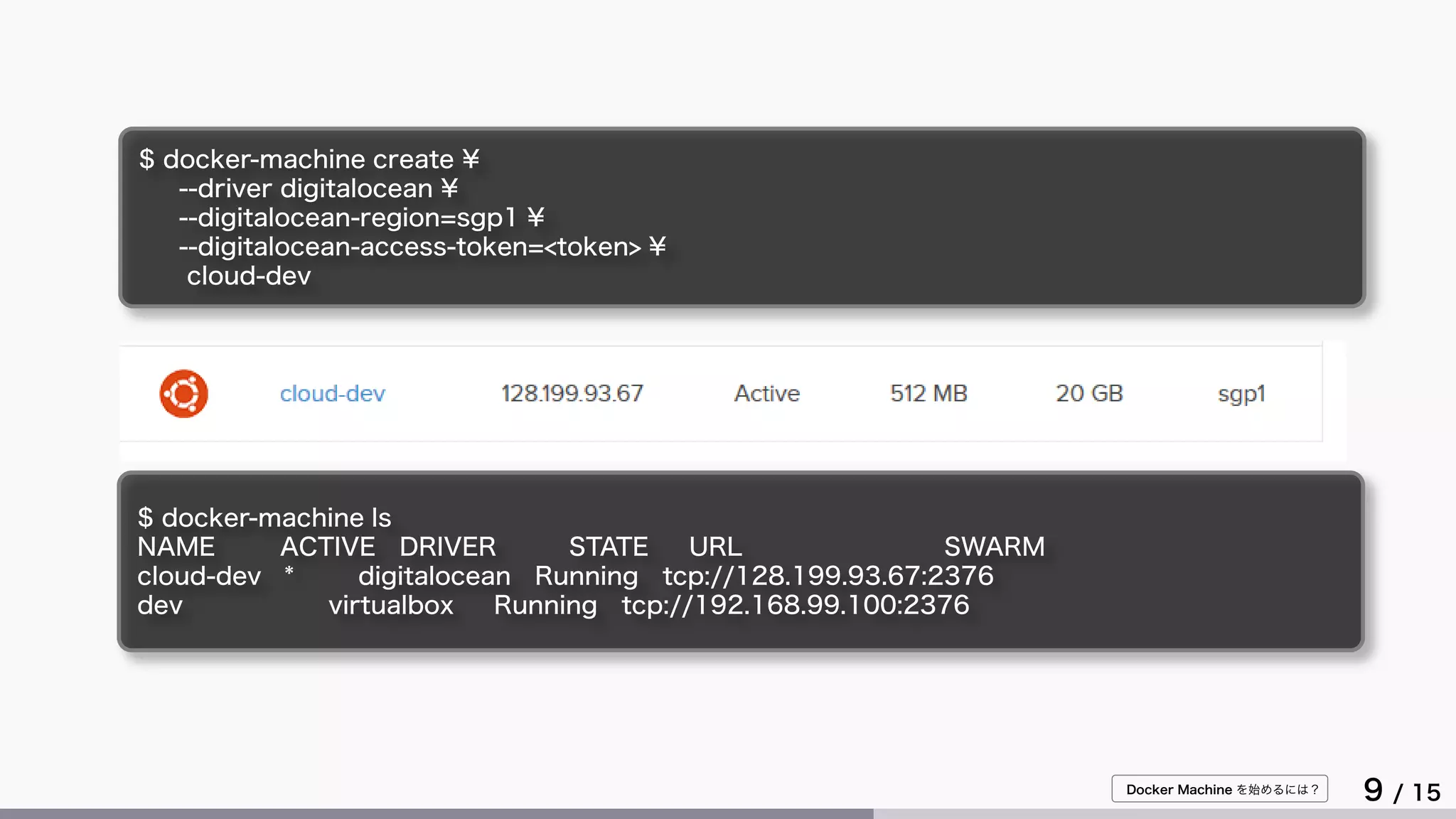This screenshot has width=1456, height=819.
Task: Click tcp://192.168.99.100:2376 URL
Action: (796, 605)
